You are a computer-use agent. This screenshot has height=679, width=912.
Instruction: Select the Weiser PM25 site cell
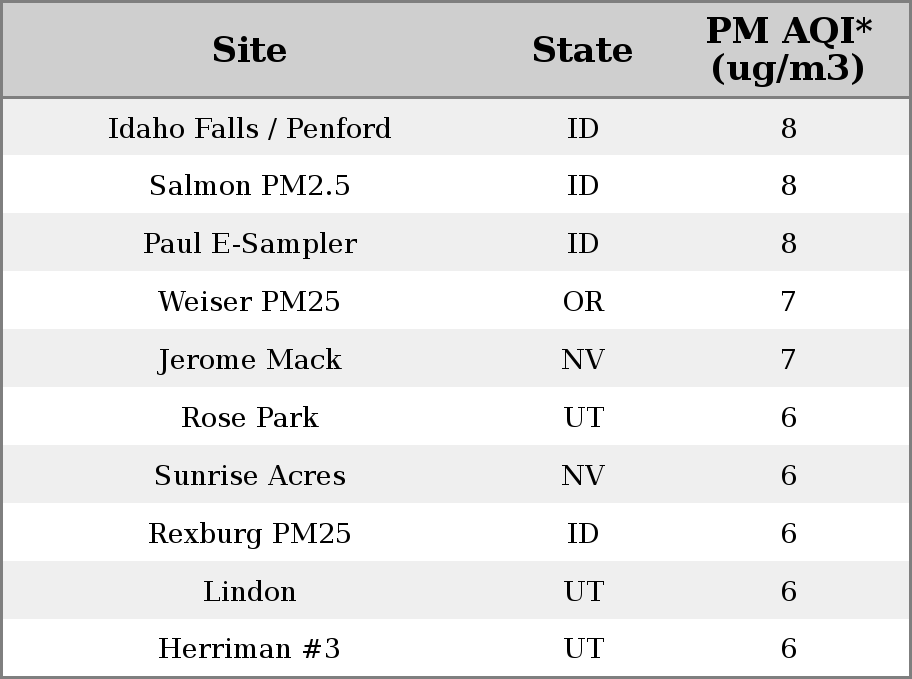tap(250, 301)
